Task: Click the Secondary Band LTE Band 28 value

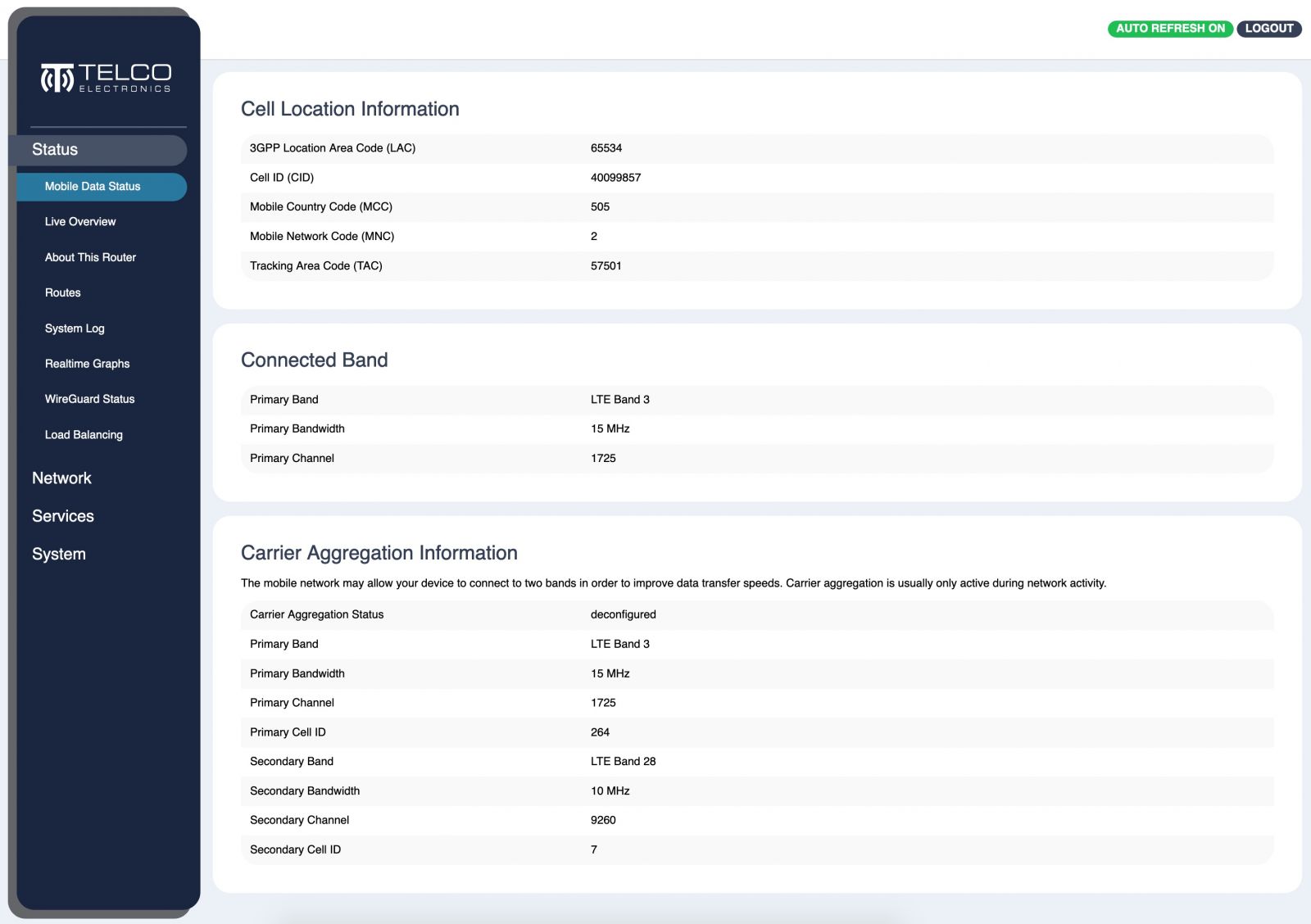Action: click(623, 762)
